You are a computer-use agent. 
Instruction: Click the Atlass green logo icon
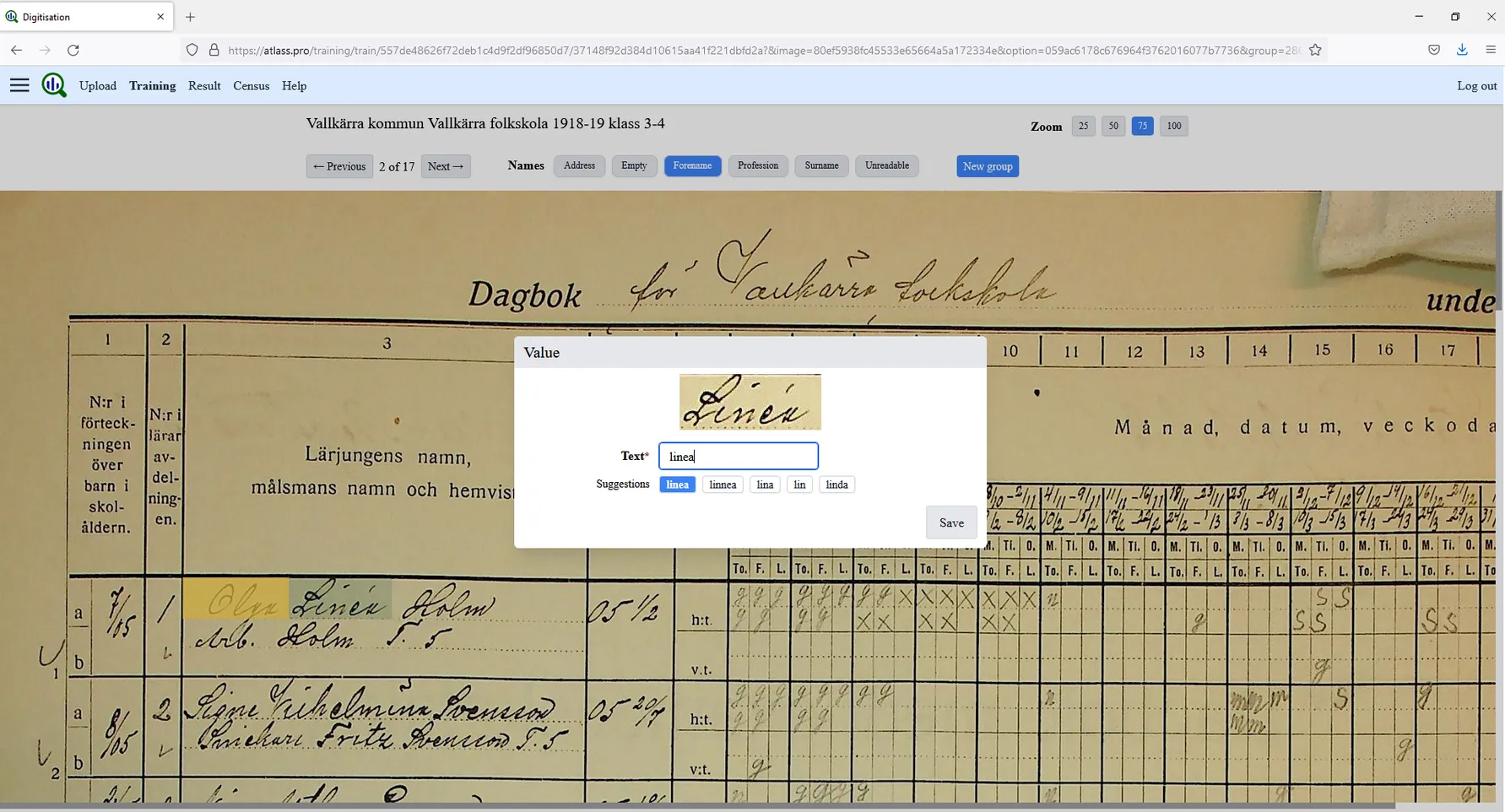click(x=54, y=85)
